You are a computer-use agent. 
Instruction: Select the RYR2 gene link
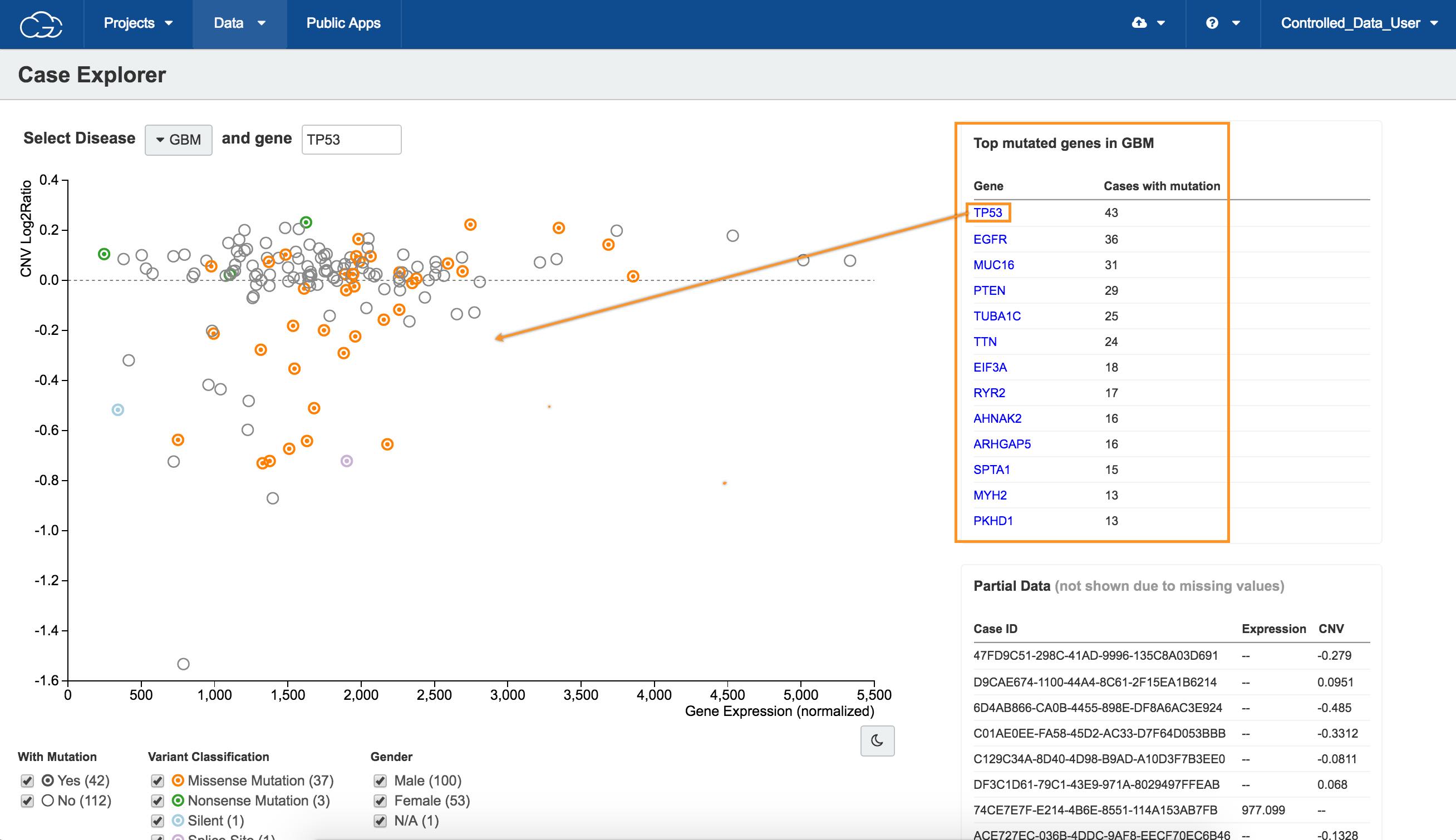989,393
